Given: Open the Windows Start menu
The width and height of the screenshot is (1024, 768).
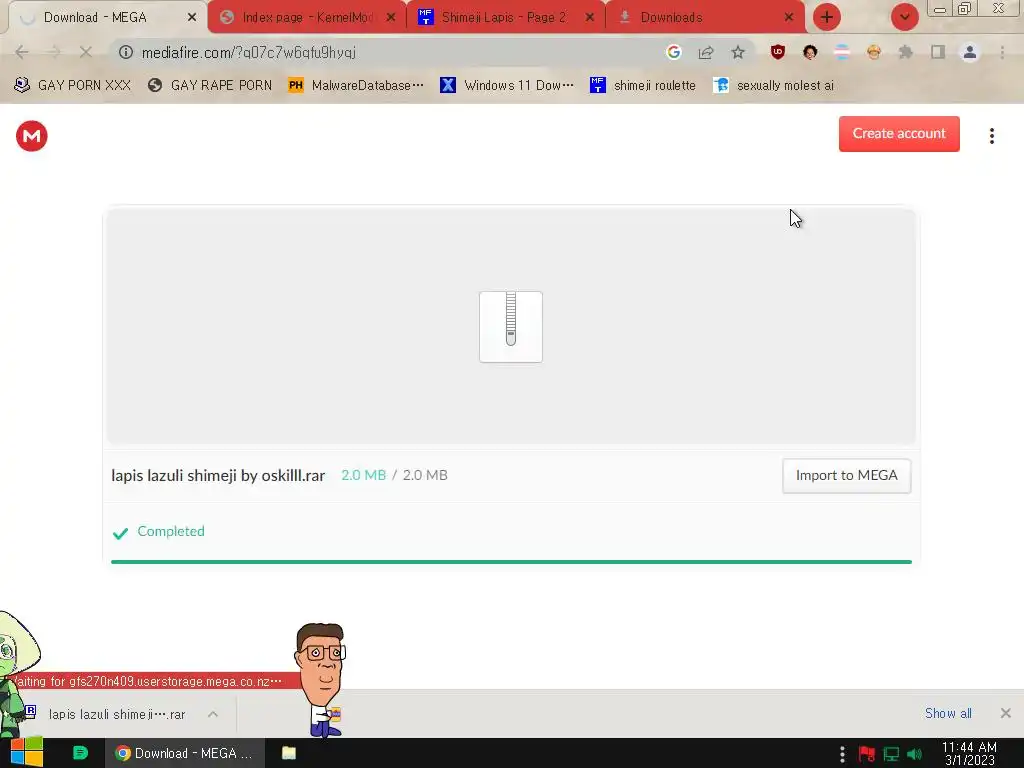Looking at the screenshot, I should point(27,753).
